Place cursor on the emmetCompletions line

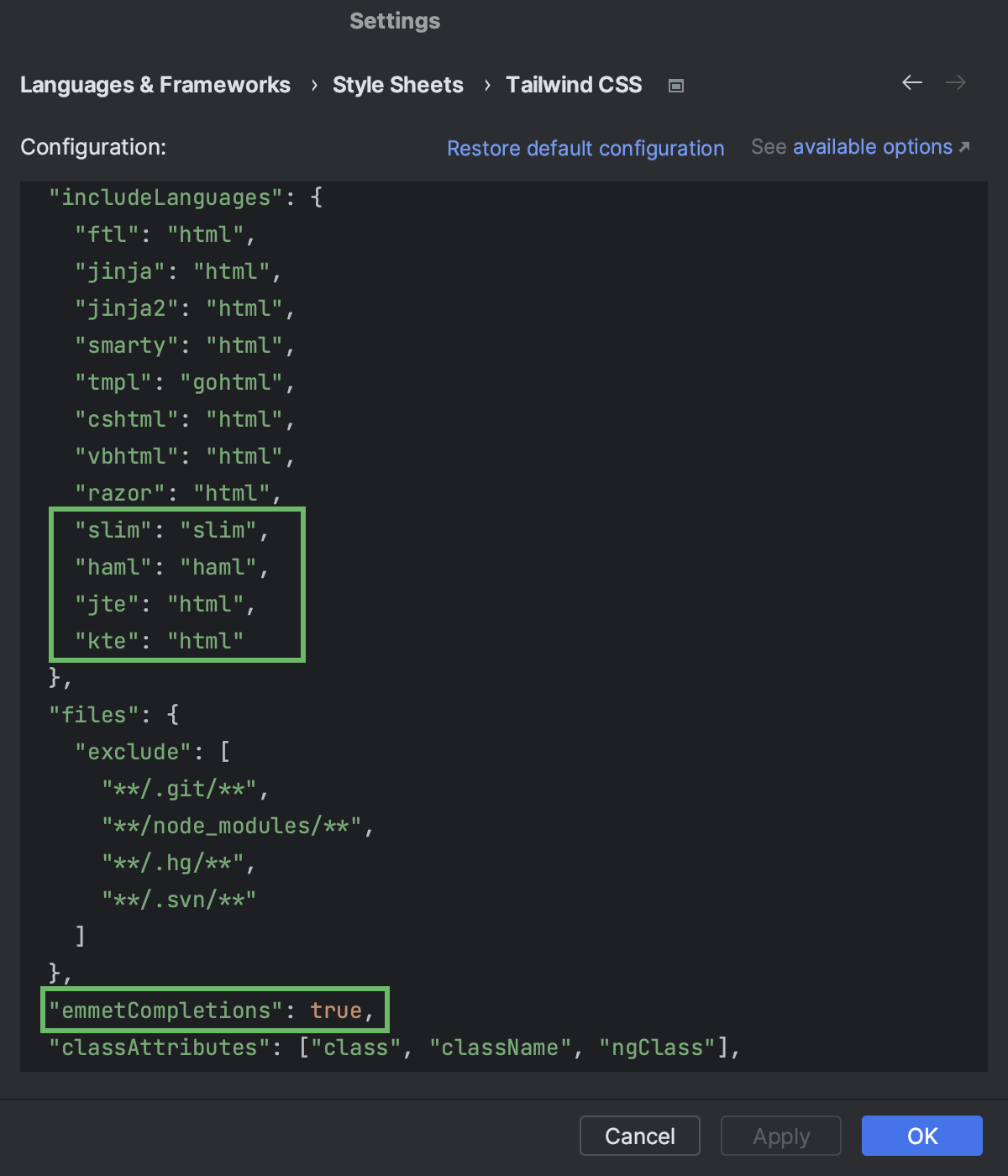210,1011
